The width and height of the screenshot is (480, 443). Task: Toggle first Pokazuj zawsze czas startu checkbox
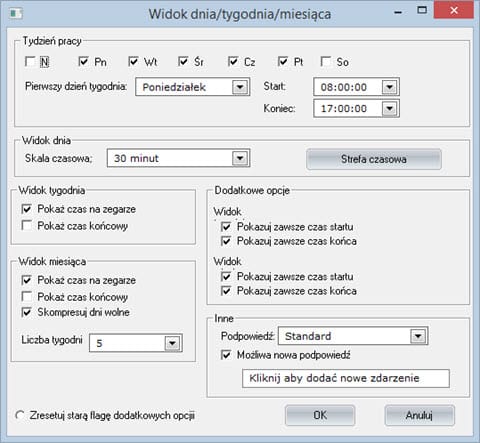226,227
